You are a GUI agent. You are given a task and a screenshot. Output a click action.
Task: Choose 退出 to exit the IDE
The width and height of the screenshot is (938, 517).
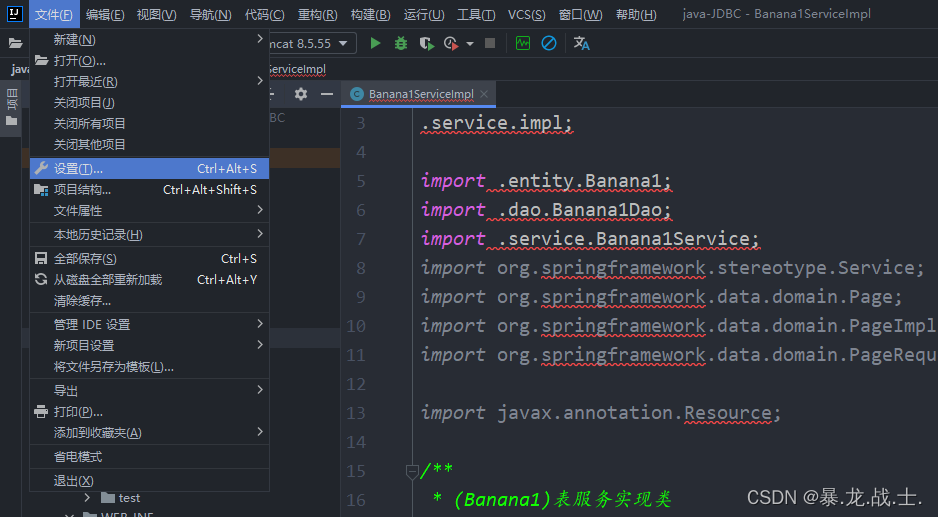point(150,480)
